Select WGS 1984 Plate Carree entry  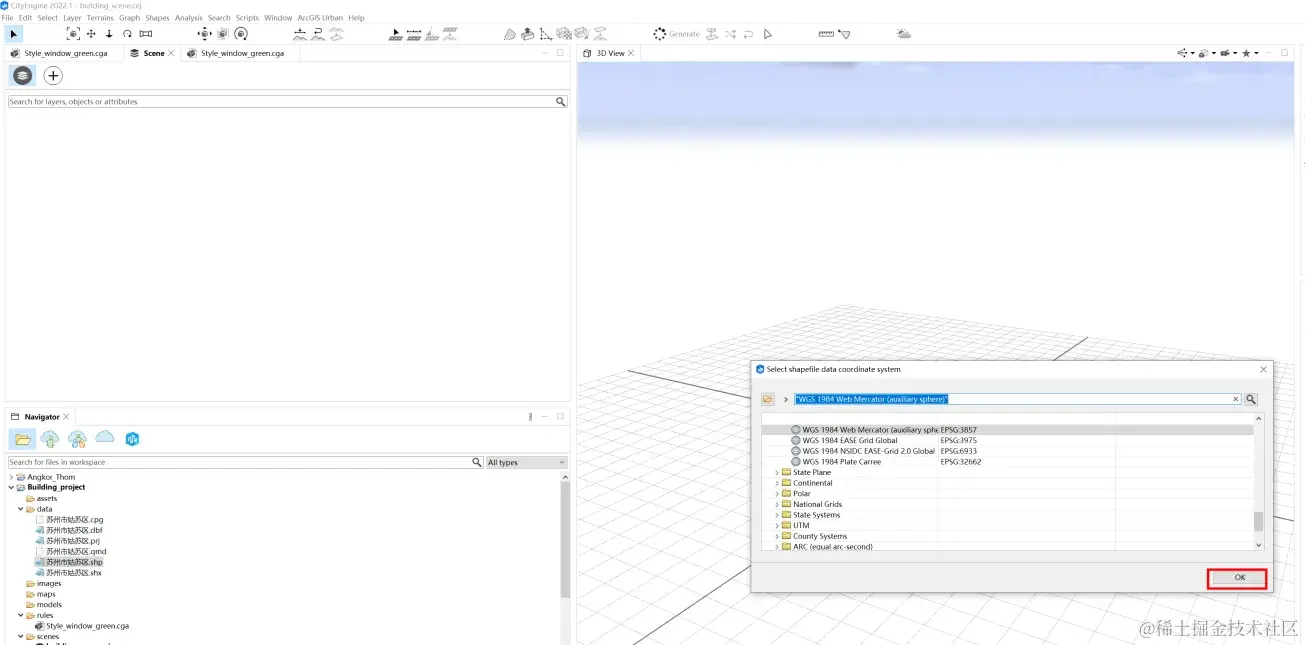(x=841, y=462)
